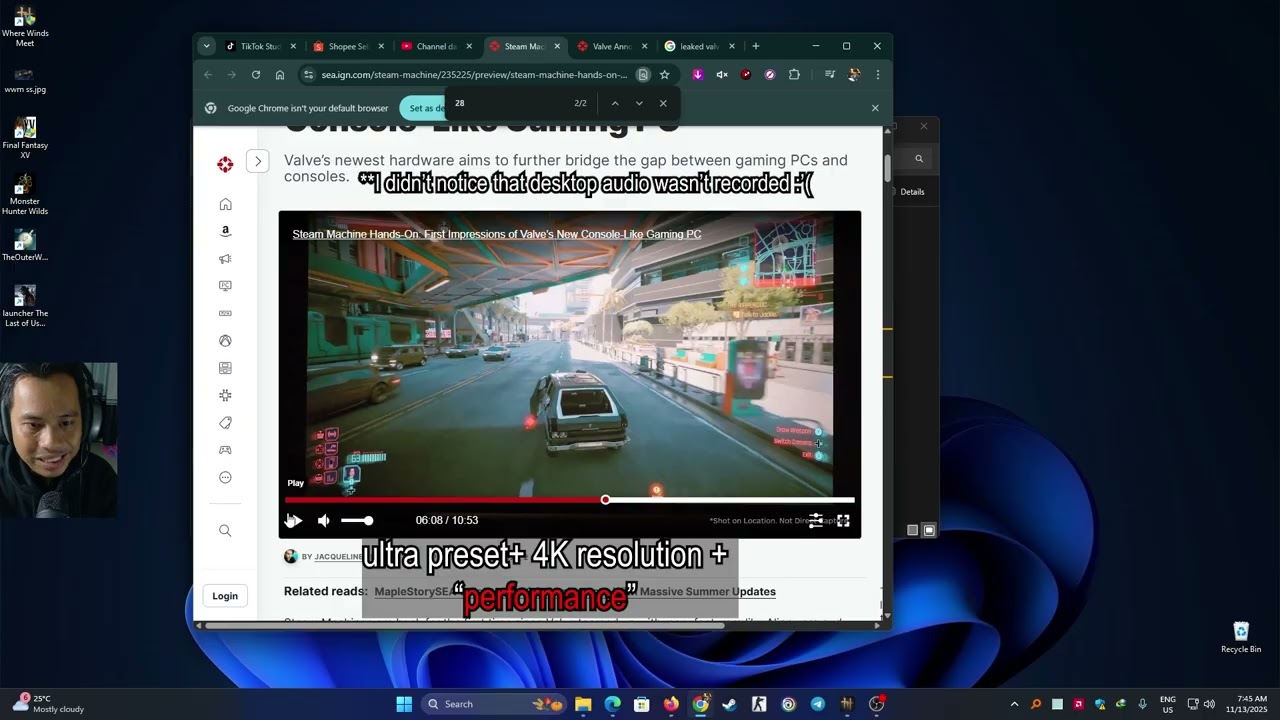Mute the video player volume

point(324,520)
